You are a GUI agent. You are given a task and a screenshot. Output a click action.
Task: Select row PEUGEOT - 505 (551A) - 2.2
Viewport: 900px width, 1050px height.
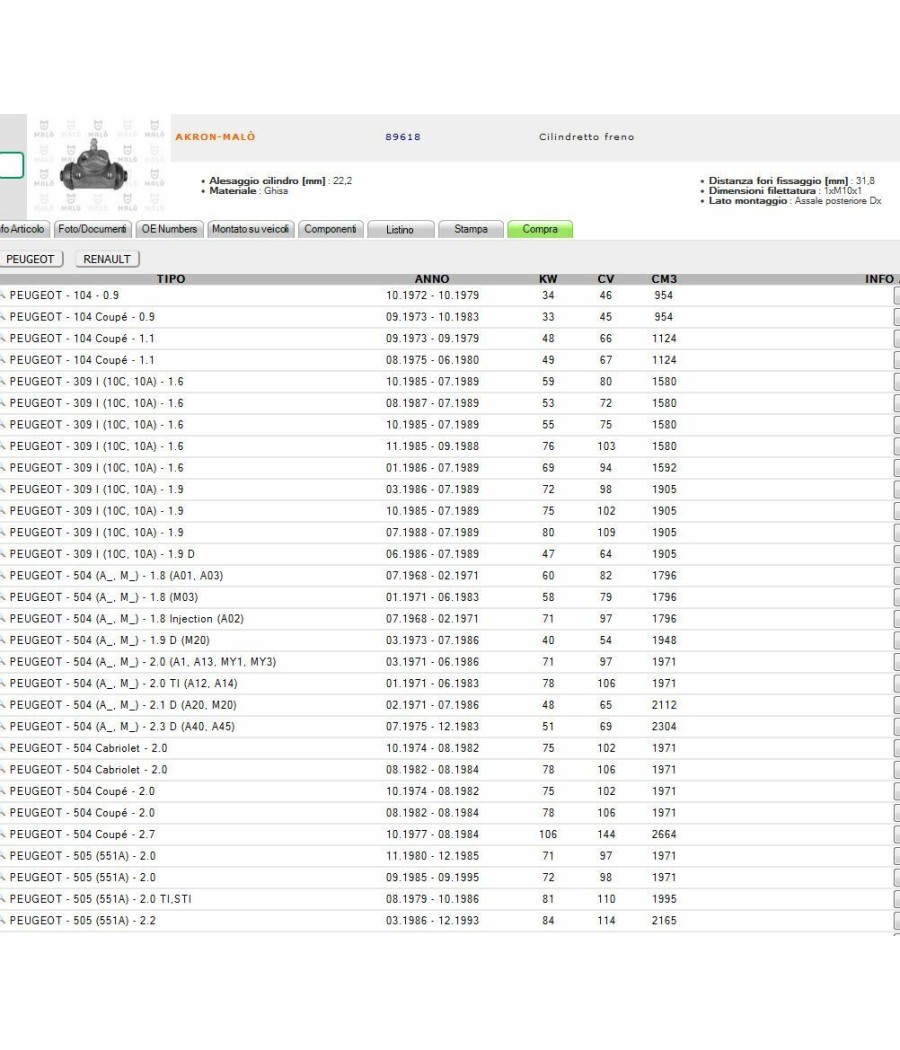pyautogui.click(x=450, y=920)
